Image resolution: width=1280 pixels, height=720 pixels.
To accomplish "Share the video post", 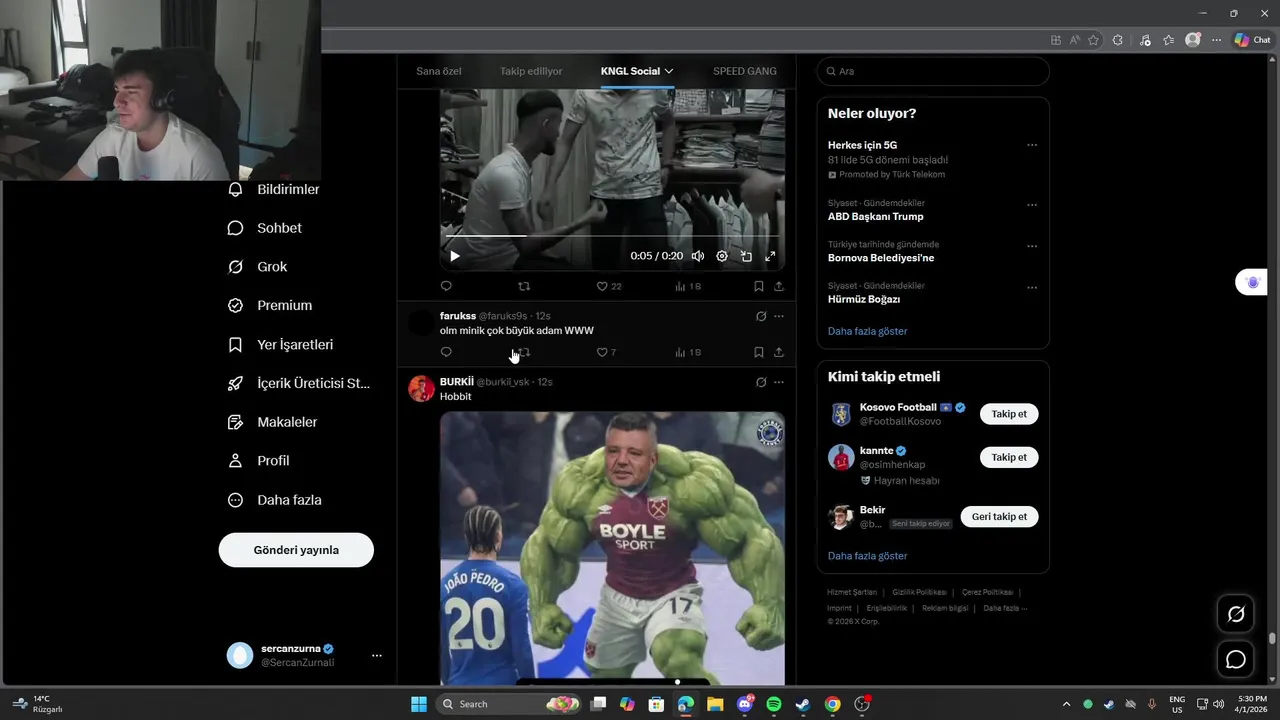I will pos(779,286).
